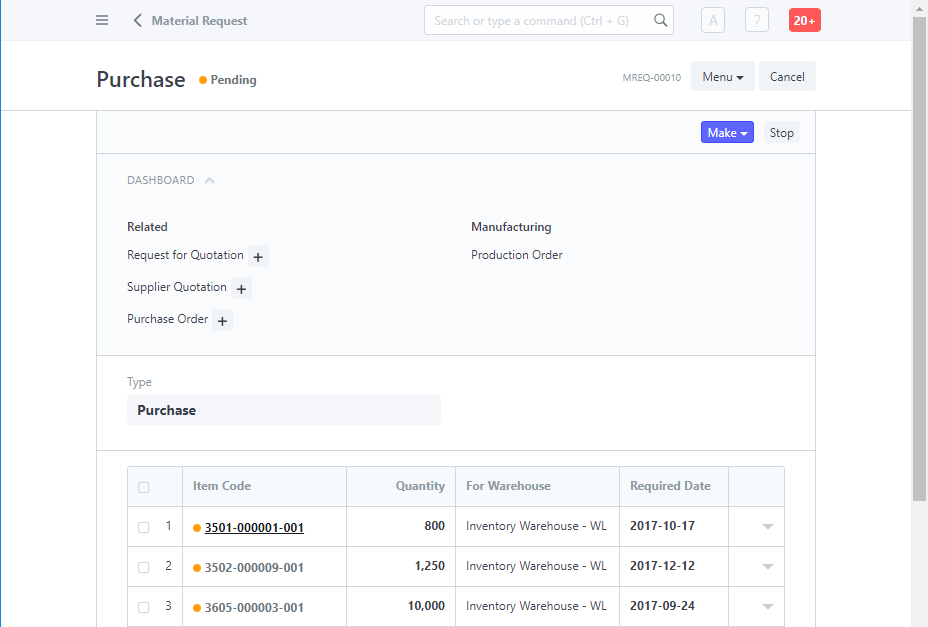Screen dimensions: 928x627
Task: Check the row 2 checkbox for 3502-000009-001
Action: (x=143, y=567)
